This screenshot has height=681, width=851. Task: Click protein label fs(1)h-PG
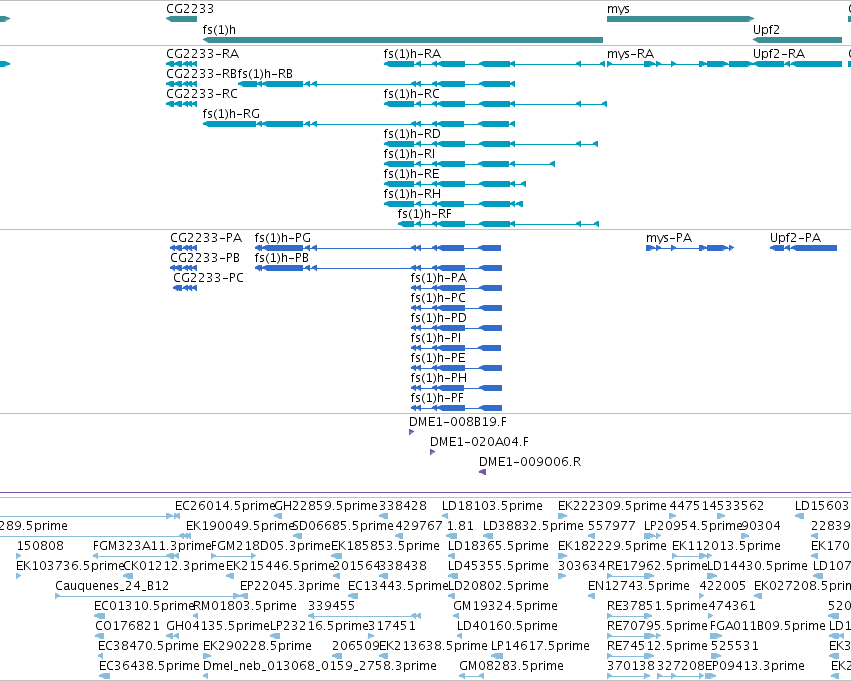(x=283, y=238)
